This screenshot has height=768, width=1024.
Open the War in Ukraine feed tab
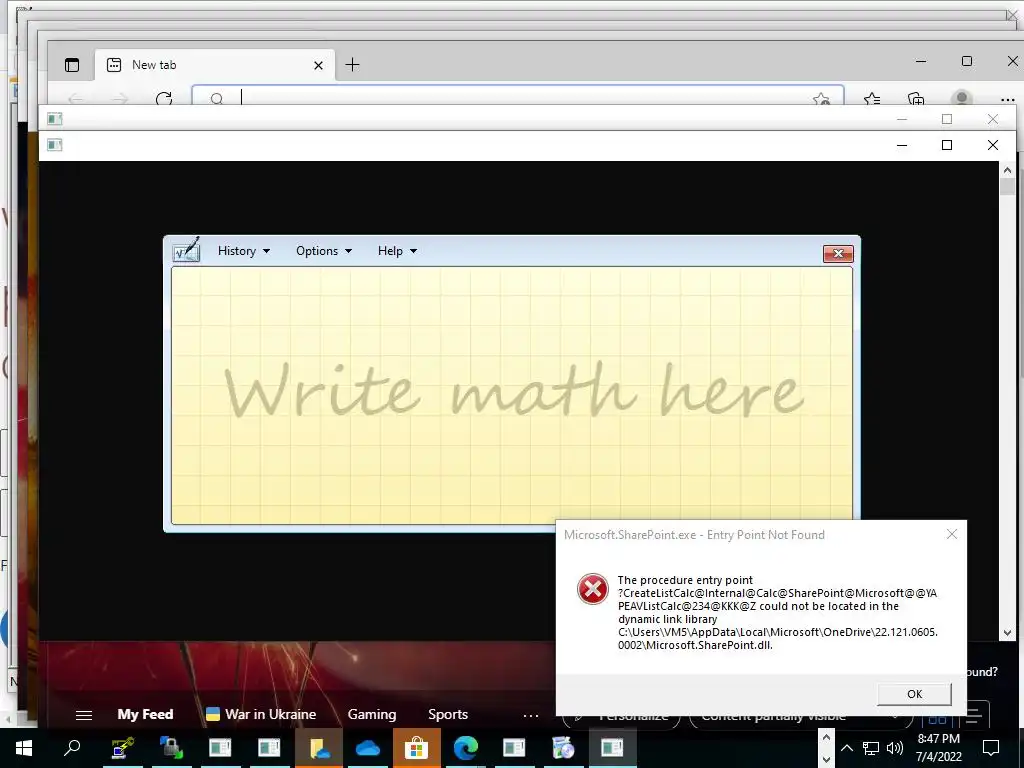261,714
